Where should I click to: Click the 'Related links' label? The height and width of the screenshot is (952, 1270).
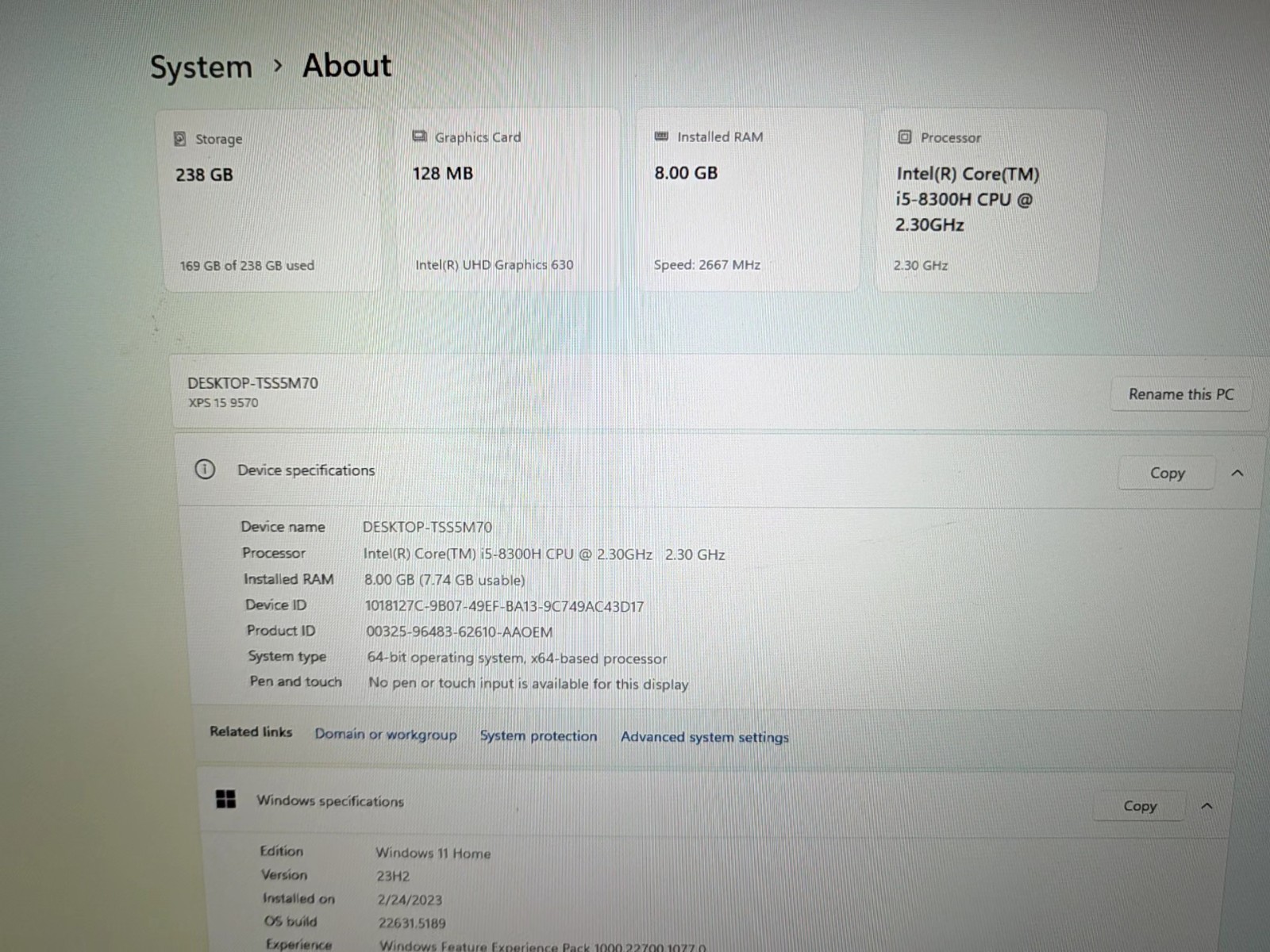(x=251, y=731)
